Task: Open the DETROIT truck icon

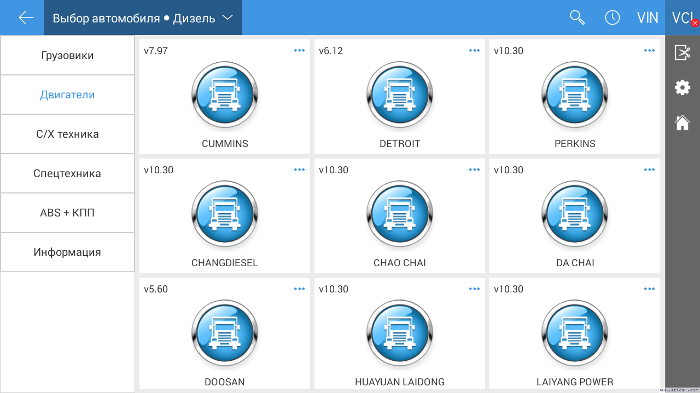Action: pyautogui.click(x=400, y=95)
